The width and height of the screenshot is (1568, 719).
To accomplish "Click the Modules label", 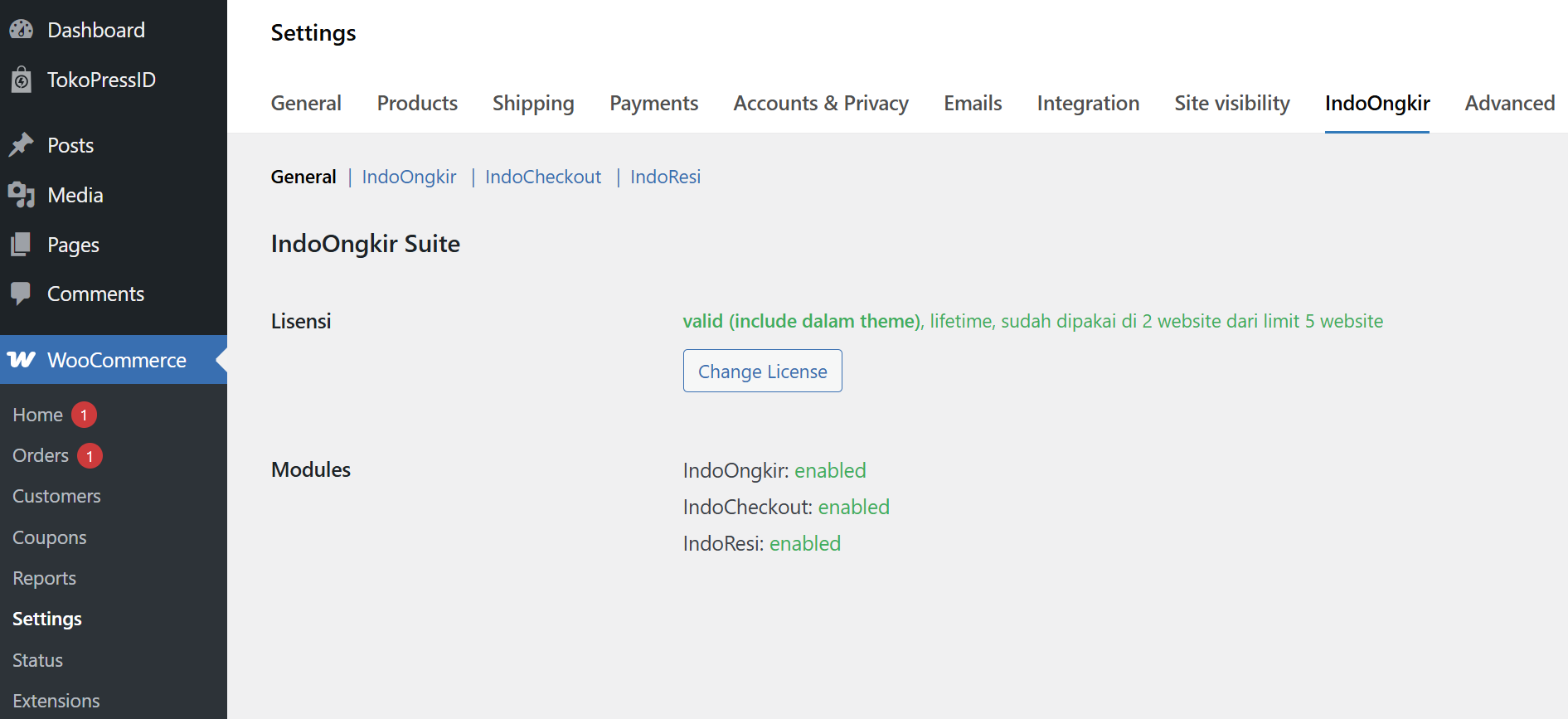I will [311, 469].
